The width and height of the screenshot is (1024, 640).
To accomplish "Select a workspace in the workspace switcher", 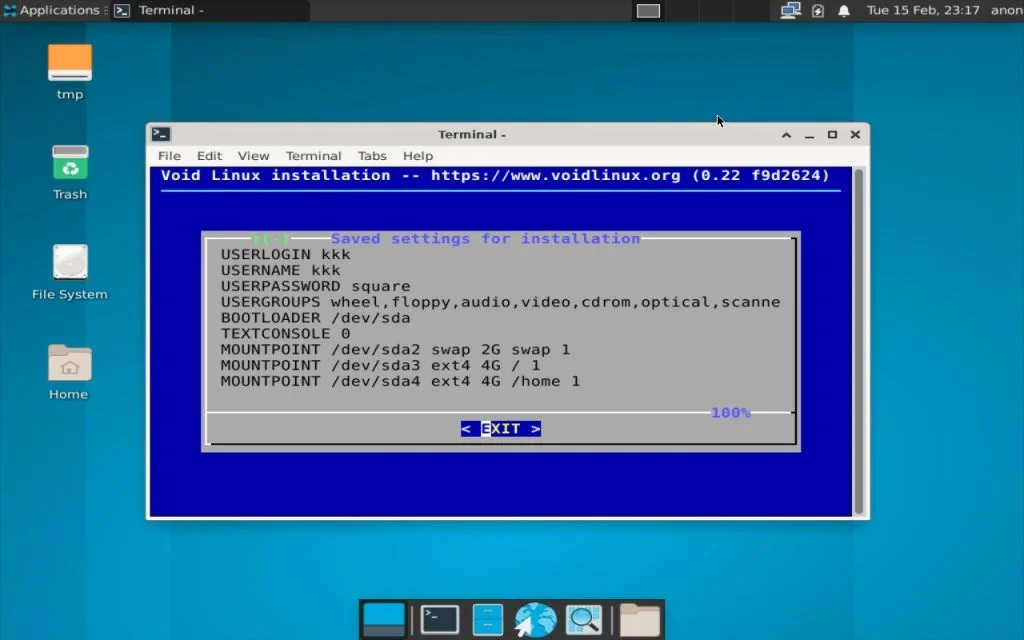I will [x=648, y=11].
